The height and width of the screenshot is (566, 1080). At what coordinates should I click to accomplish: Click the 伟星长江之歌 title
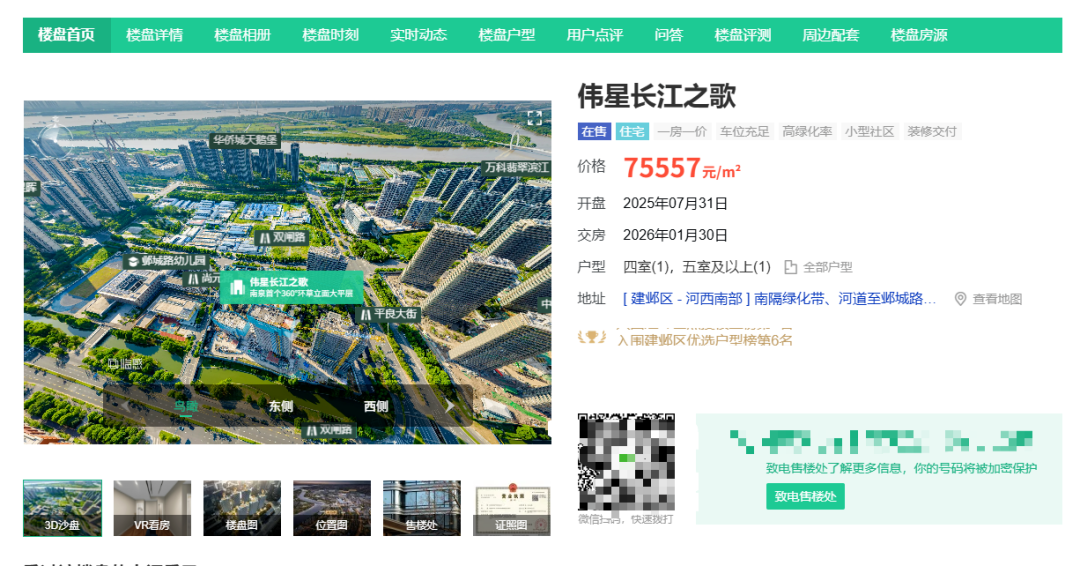(657, 96)
